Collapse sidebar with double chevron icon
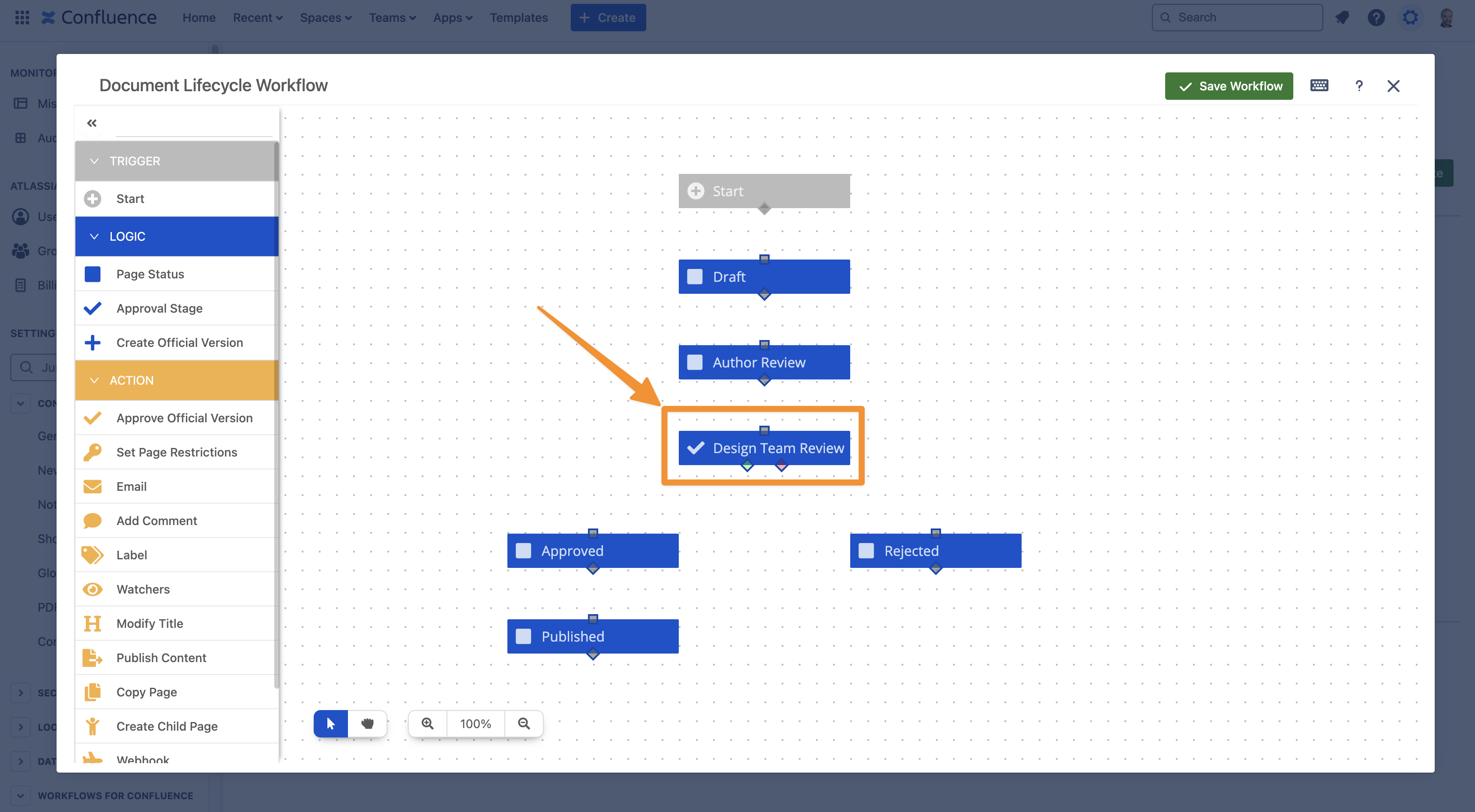1475x812 pixels. [x=92, y=123]
